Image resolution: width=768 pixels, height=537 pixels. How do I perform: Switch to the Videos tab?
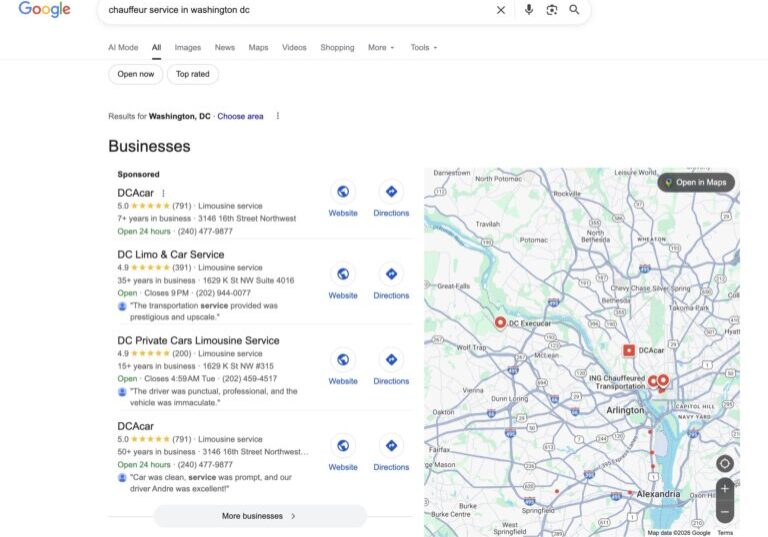coord(294,48)
